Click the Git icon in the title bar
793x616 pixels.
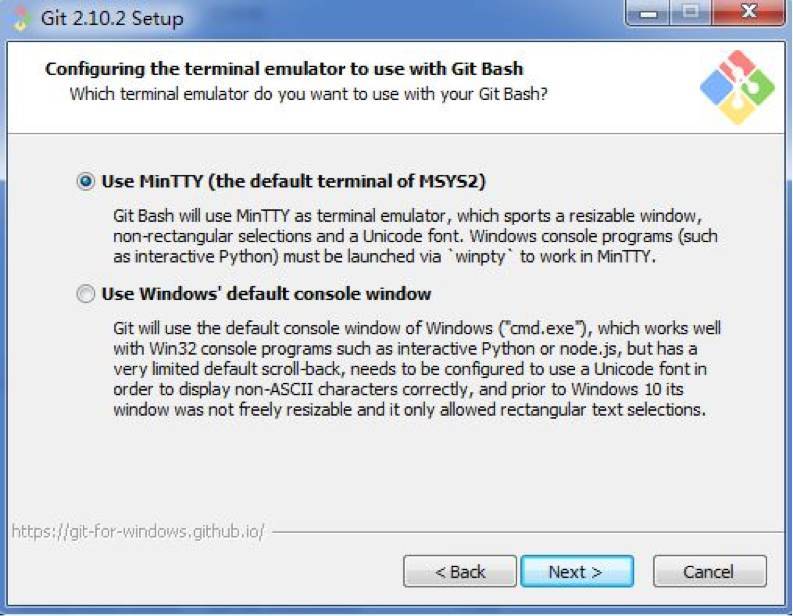point(20,19)
